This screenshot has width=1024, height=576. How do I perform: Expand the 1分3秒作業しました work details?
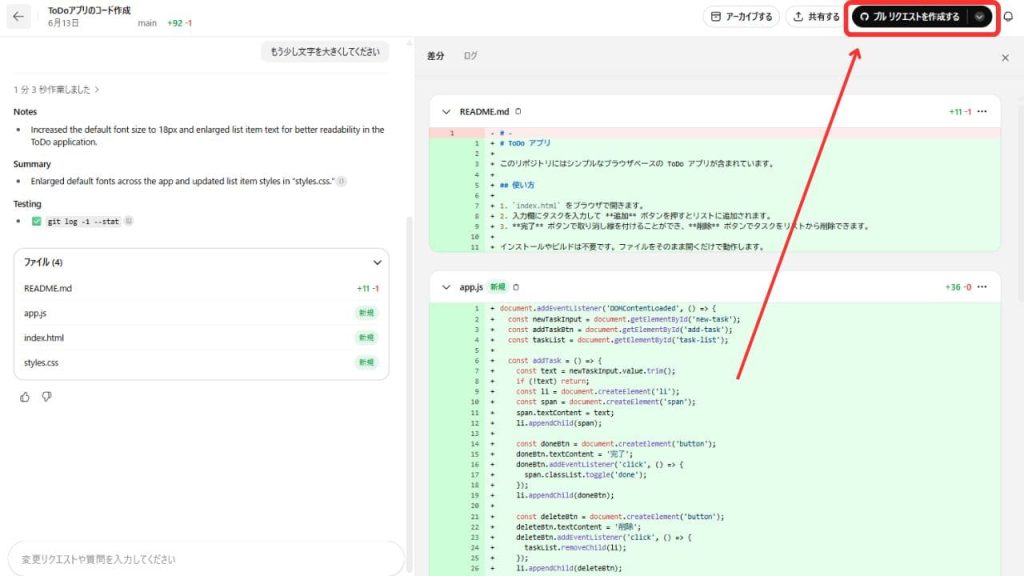tap(56, 89)
